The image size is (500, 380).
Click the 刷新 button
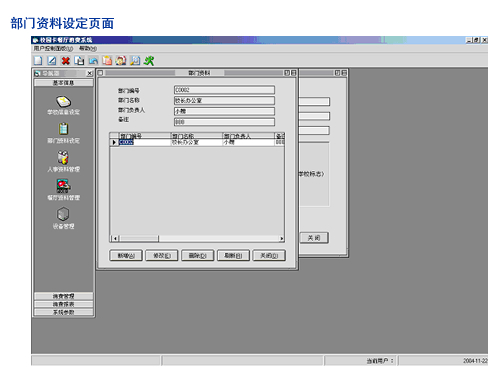[233, 256]
